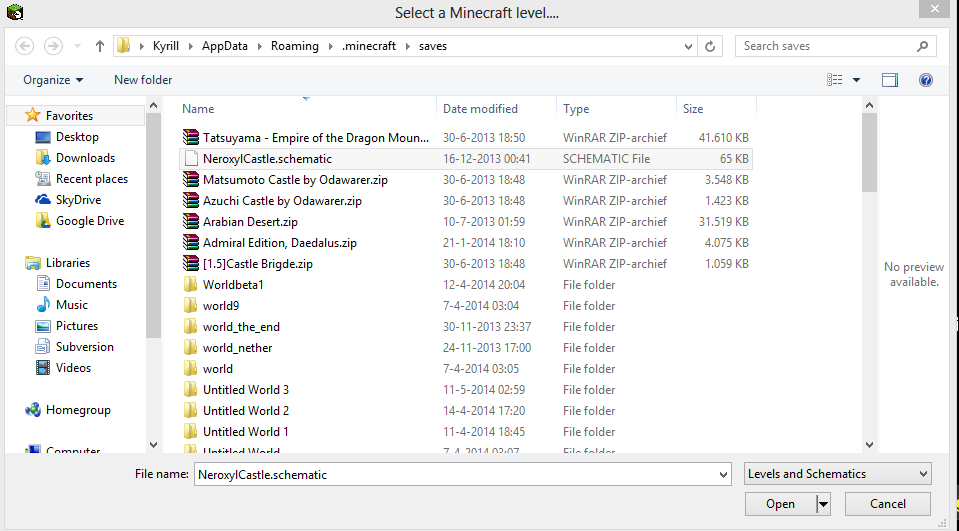
Task: Sort by the Name column header
Action: pos(198,109)
